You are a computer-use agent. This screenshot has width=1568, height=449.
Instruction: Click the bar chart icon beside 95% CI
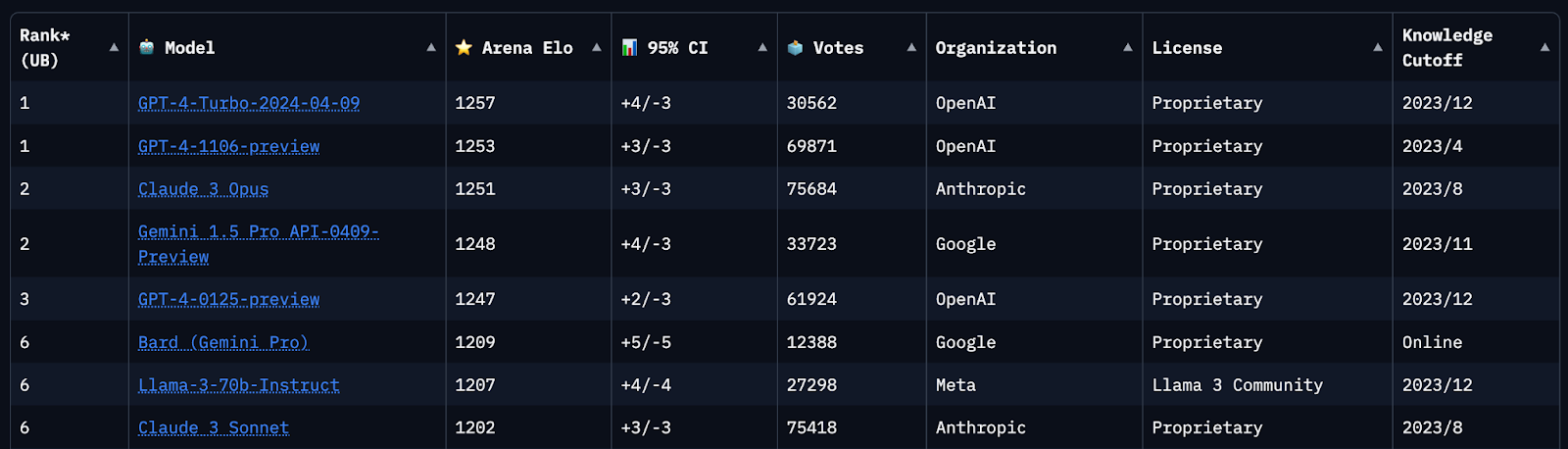pos(629,47)
